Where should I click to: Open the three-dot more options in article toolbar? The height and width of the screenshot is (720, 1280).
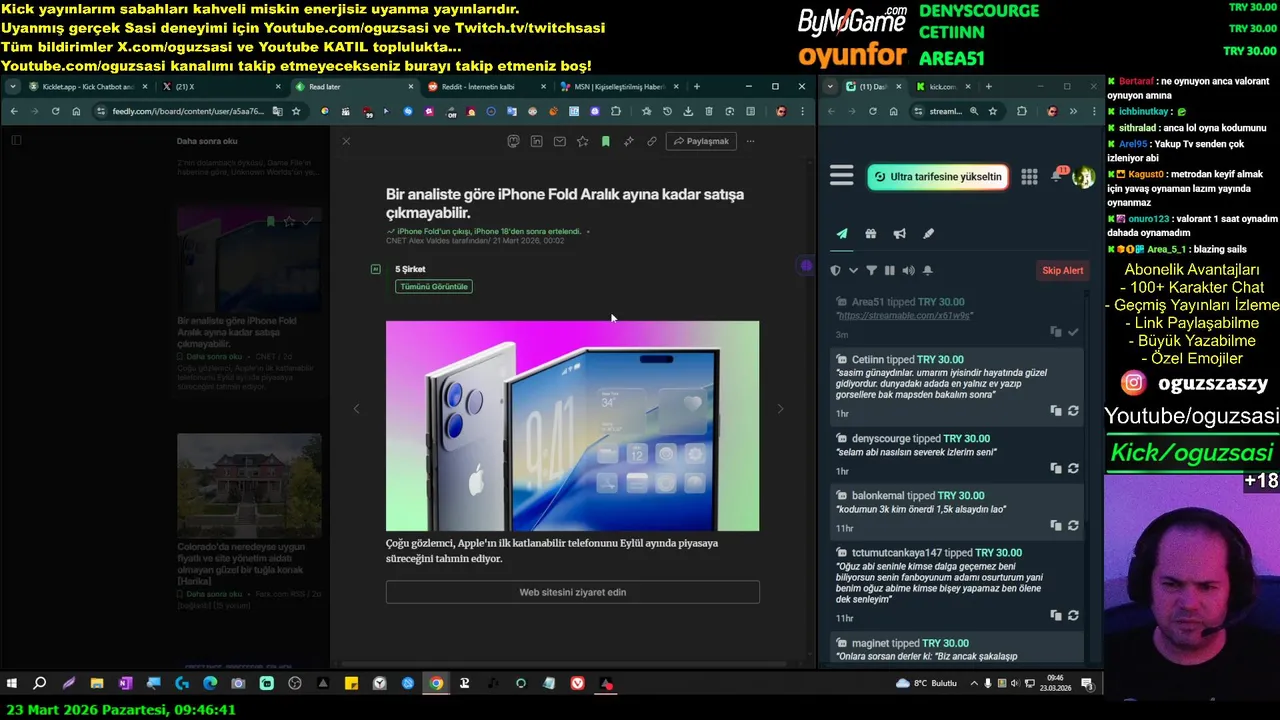click(752, 141)
